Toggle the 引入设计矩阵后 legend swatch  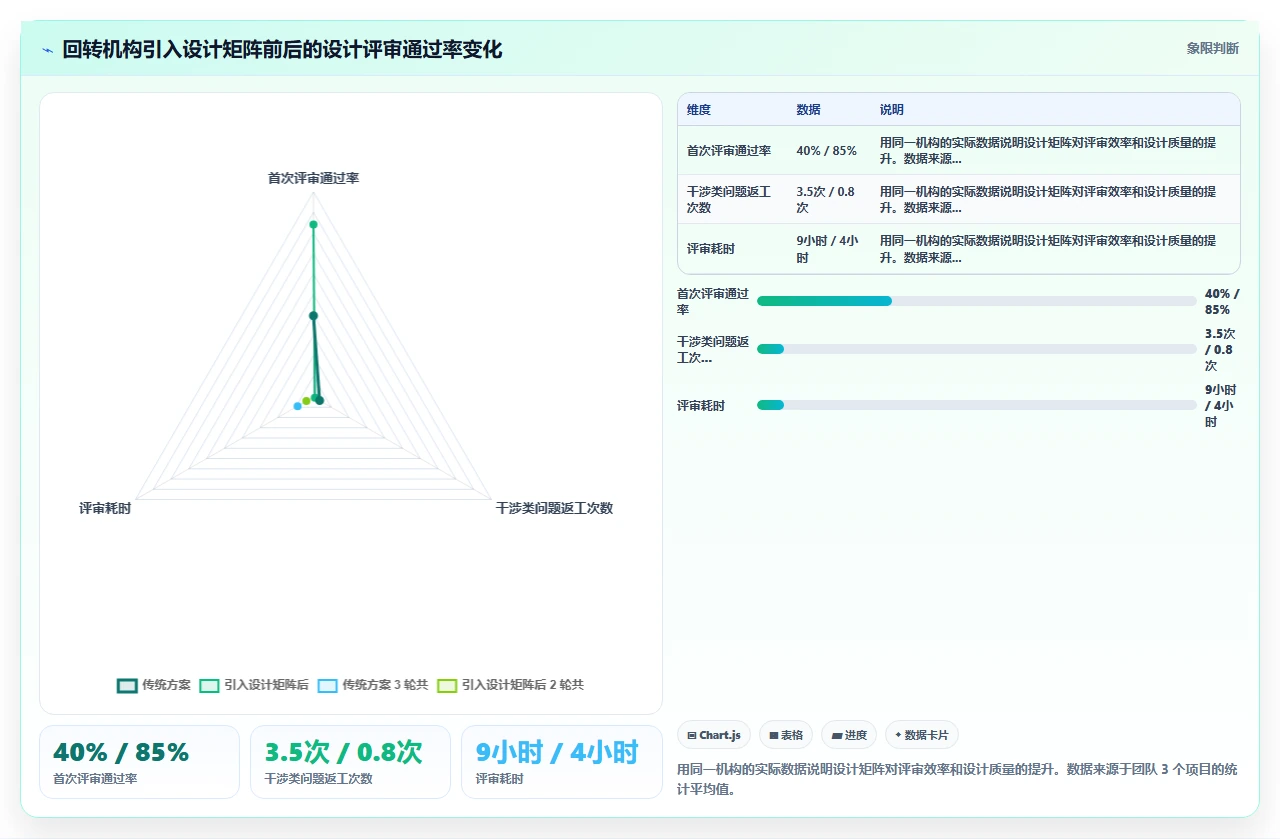tap(209, 685)
